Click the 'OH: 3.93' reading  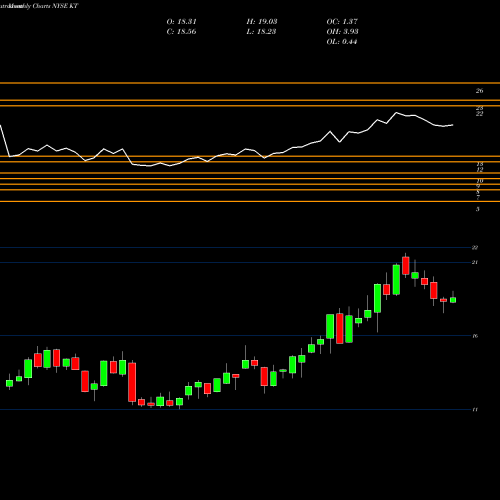[342, 32]
